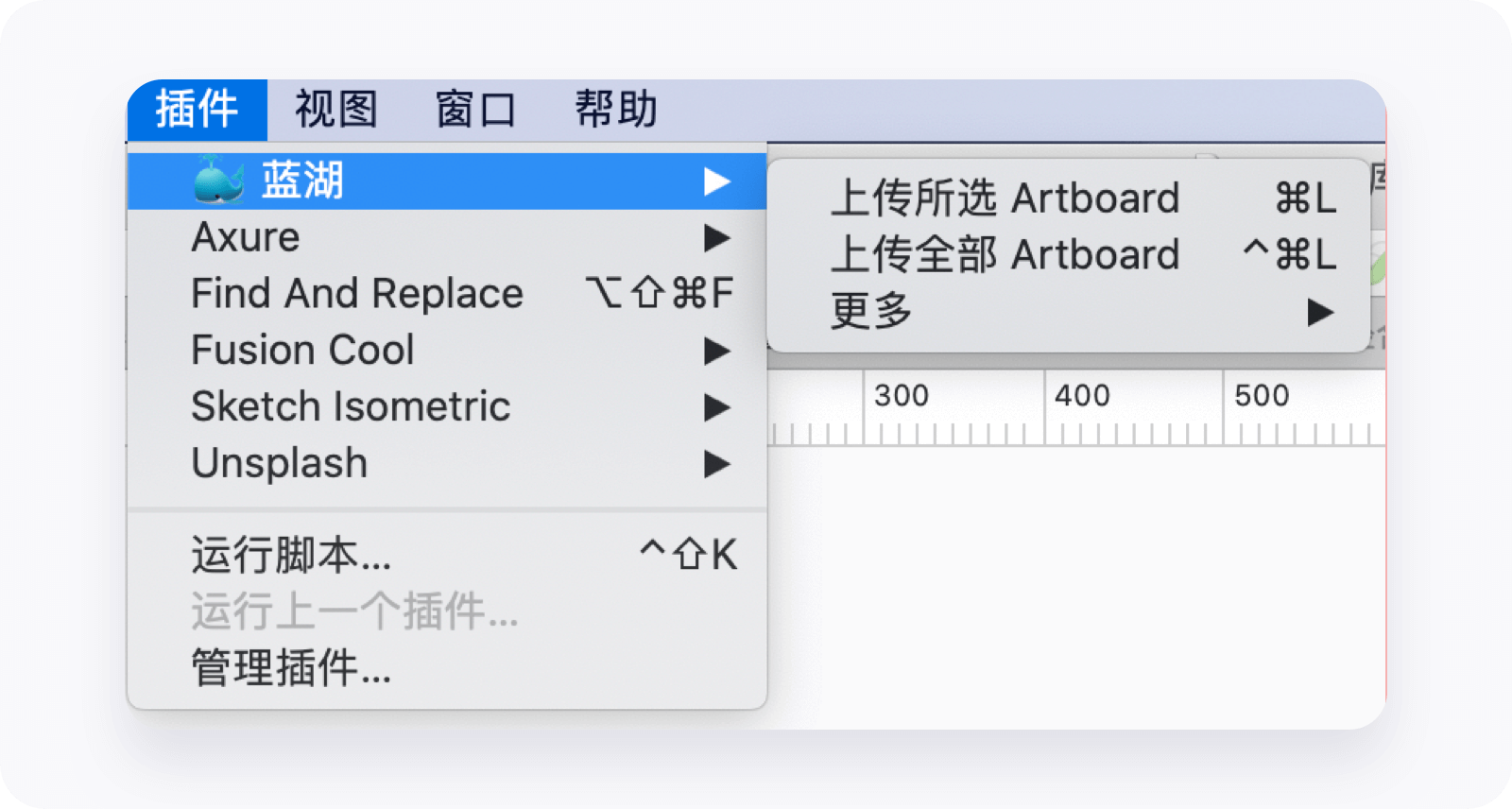Select the Axure plugin entry
The width and height of the screenshot is (1512, 809).
tap(447, 237)
